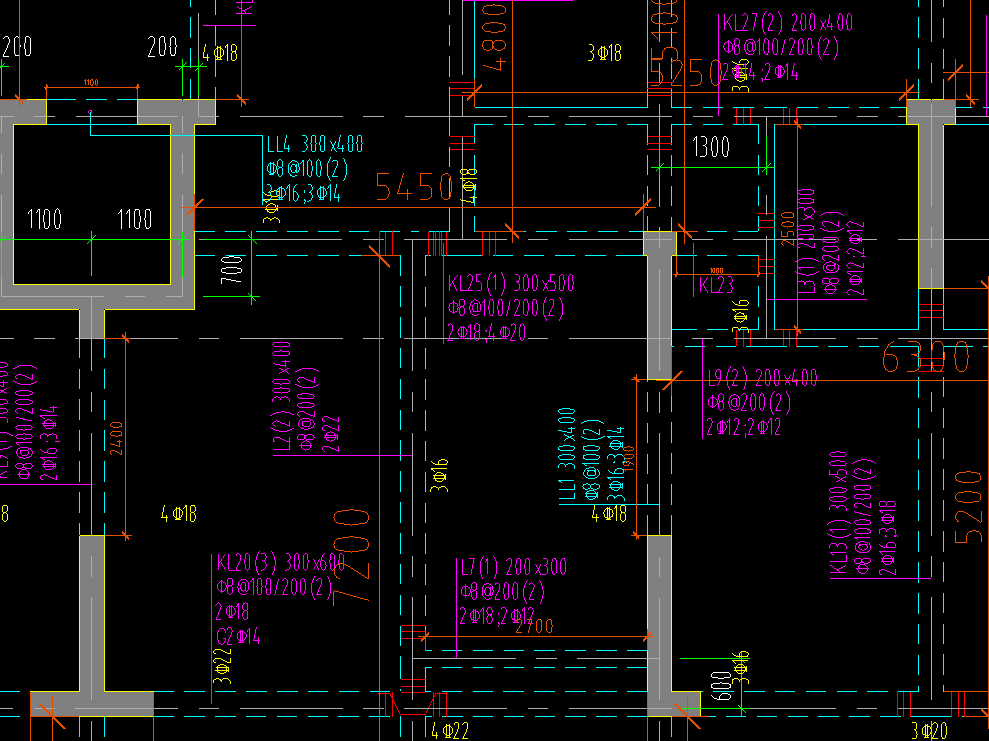The width and height of the screenshot is (989, 741).
Task: Click the 7200 dimension text
Action: [351, 556]
